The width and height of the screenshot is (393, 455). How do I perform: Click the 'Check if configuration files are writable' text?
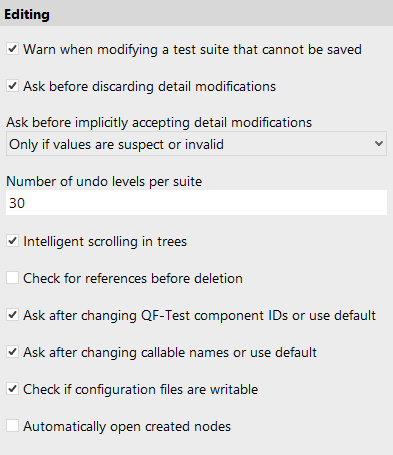pyautogui.click(x=141, y=390)
